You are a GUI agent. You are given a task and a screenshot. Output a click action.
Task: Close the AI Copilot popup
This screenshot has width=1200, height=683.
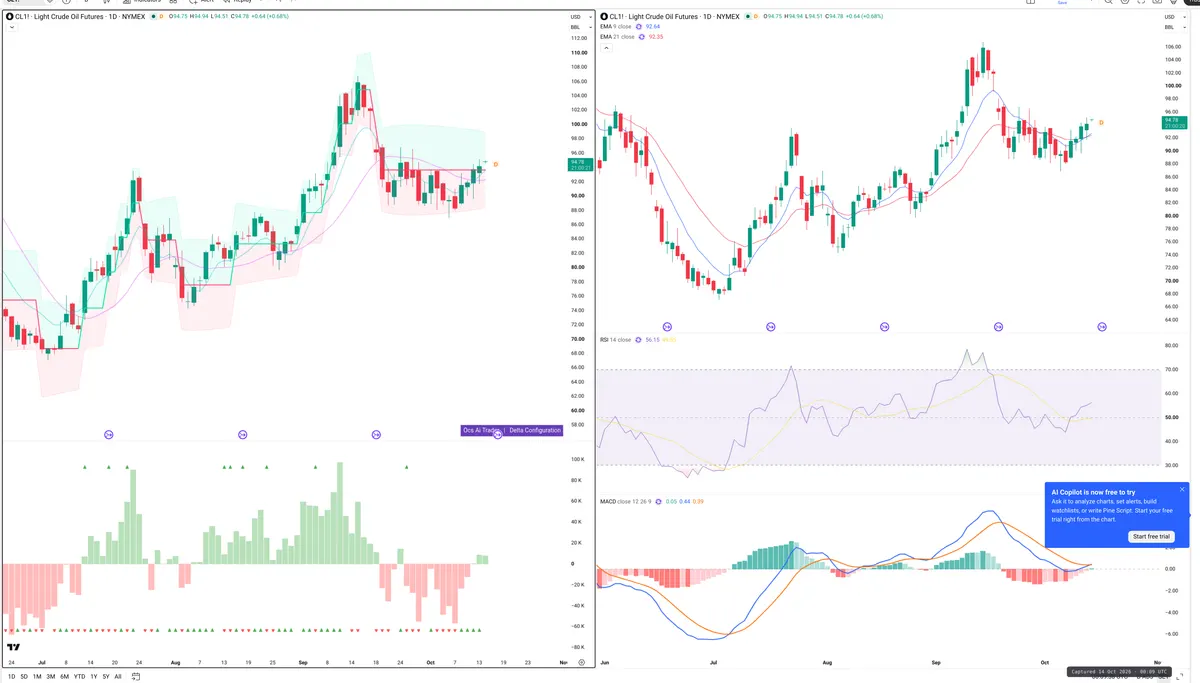pos(1181,489)
